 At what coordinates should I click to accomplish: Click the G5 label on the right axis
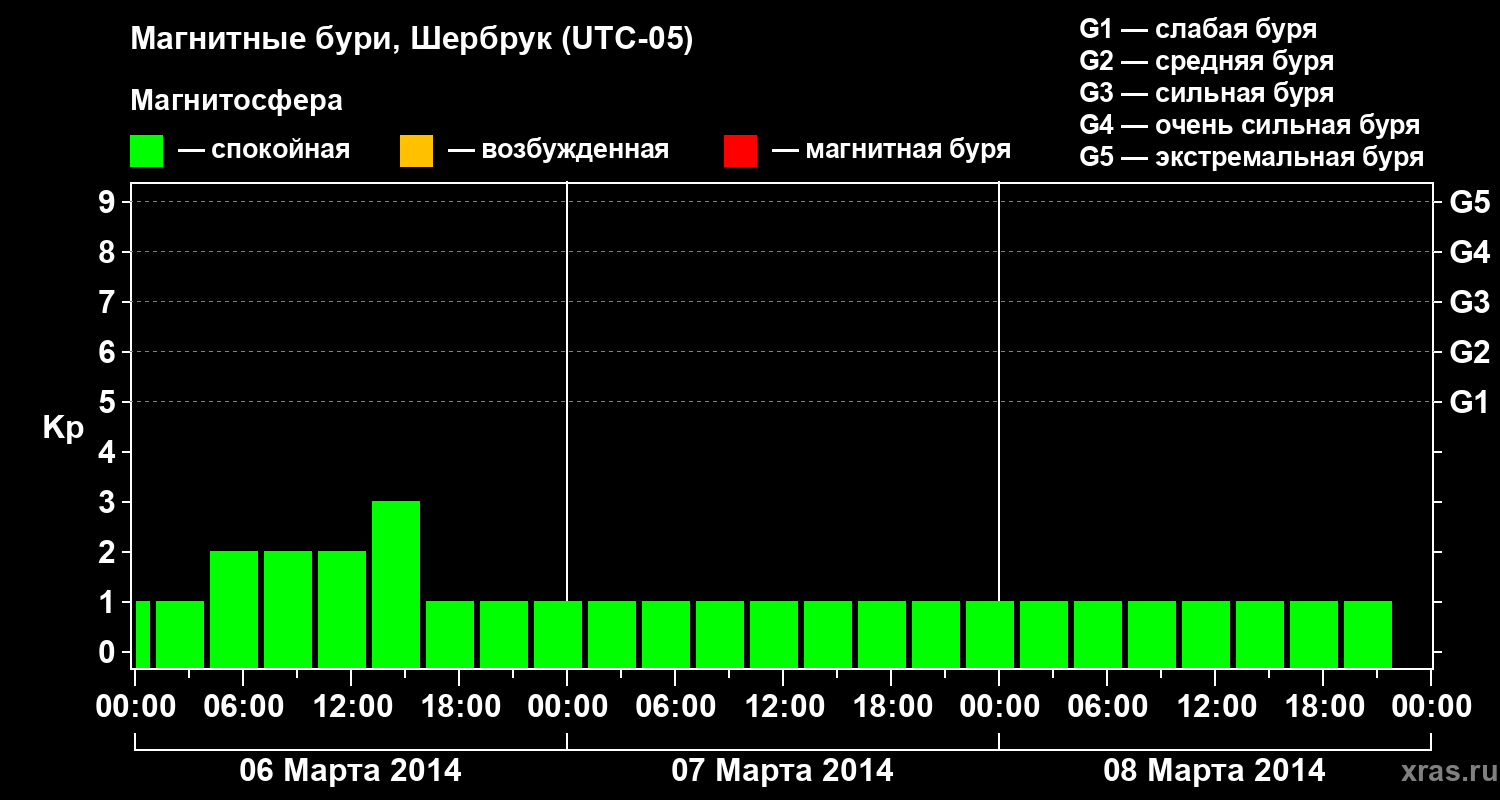(1469, 202)
